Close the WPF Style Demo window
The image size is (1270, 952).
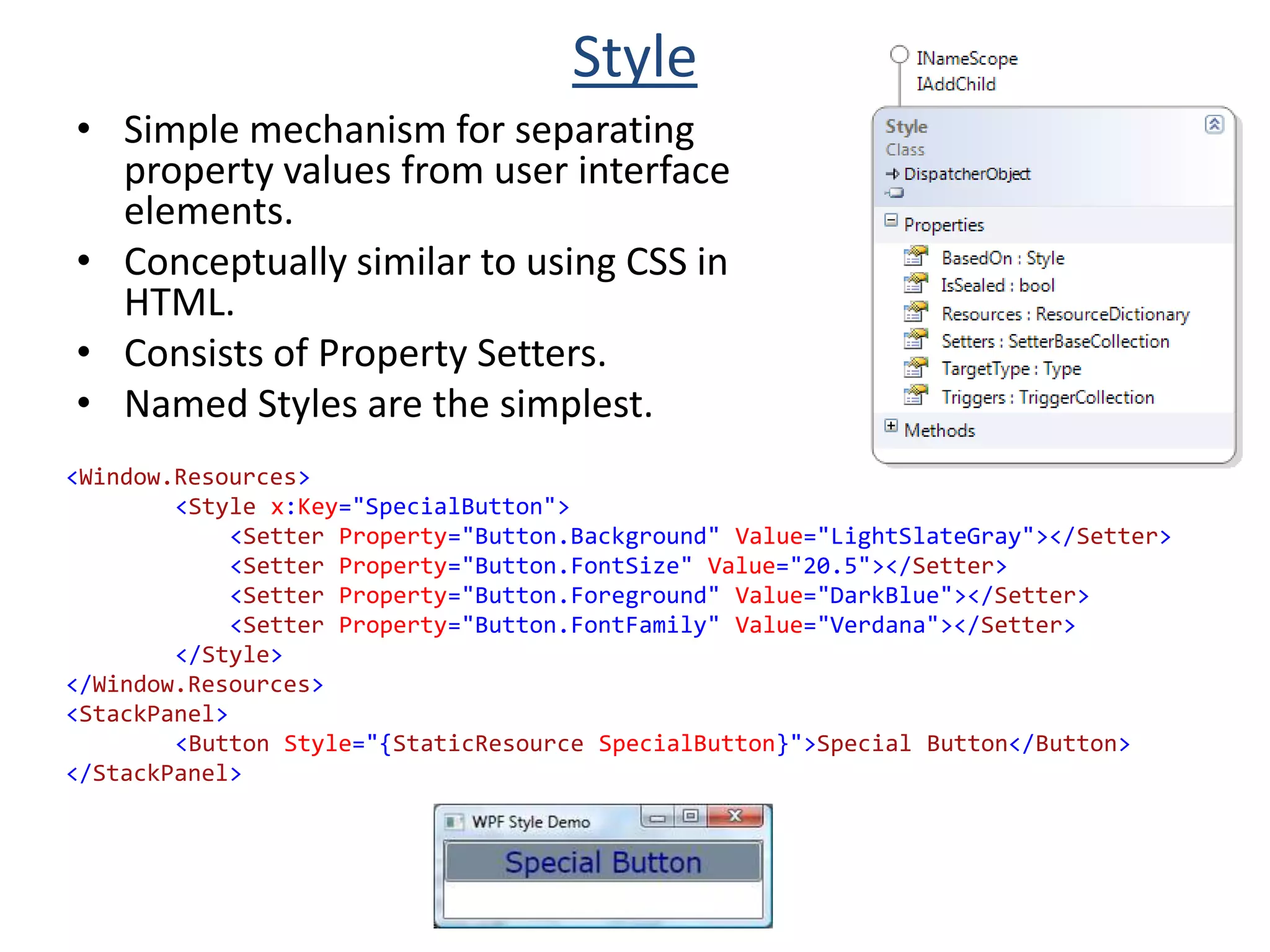pyautogui.click(x=735, y=816)
